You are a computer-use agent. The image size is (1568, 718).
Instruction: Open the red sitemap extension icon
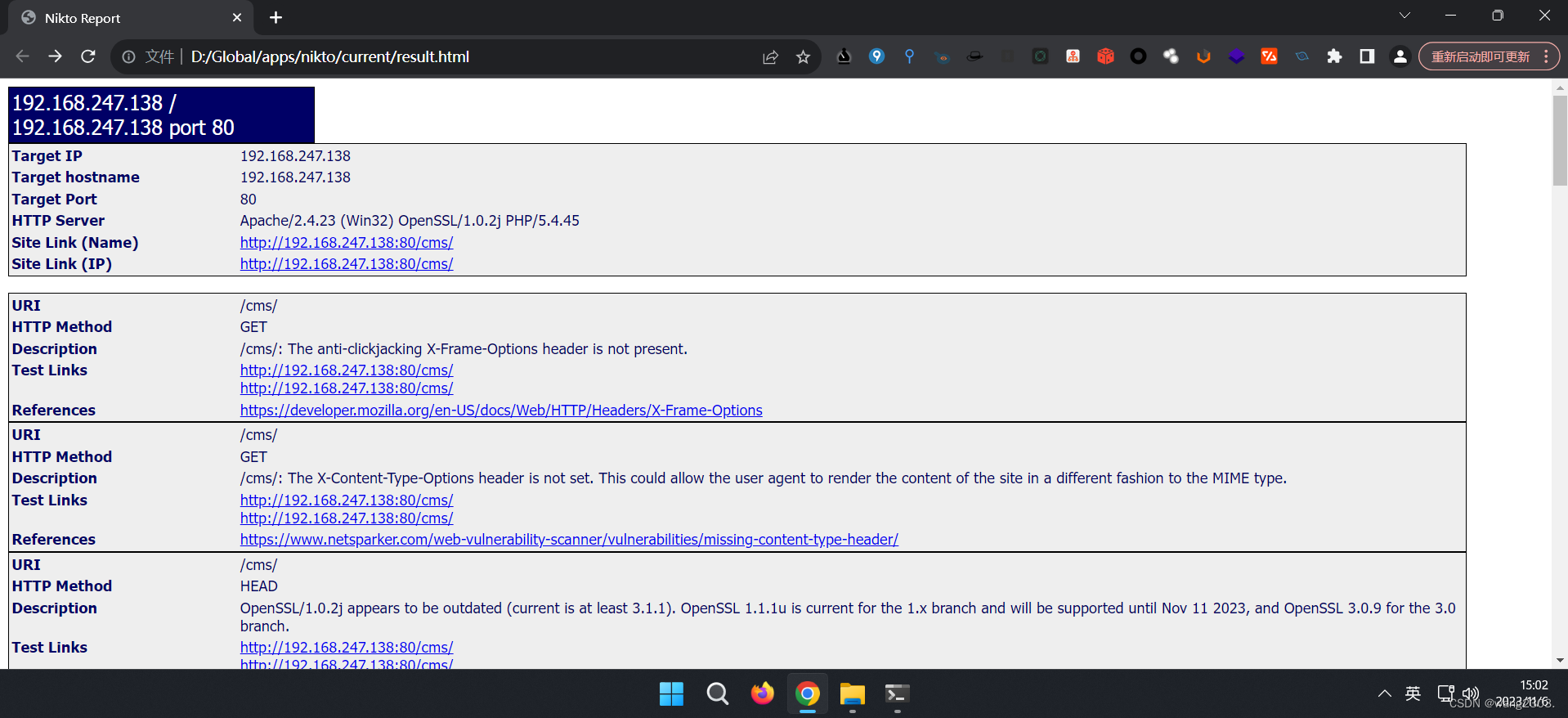[x=1073, y=56]
